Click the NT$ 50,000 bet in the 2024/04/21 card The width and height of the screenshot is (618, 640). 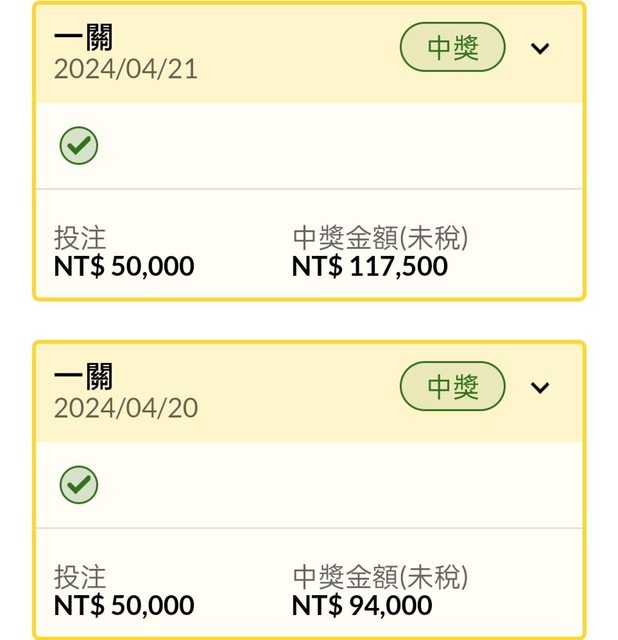tap(124, 267)
